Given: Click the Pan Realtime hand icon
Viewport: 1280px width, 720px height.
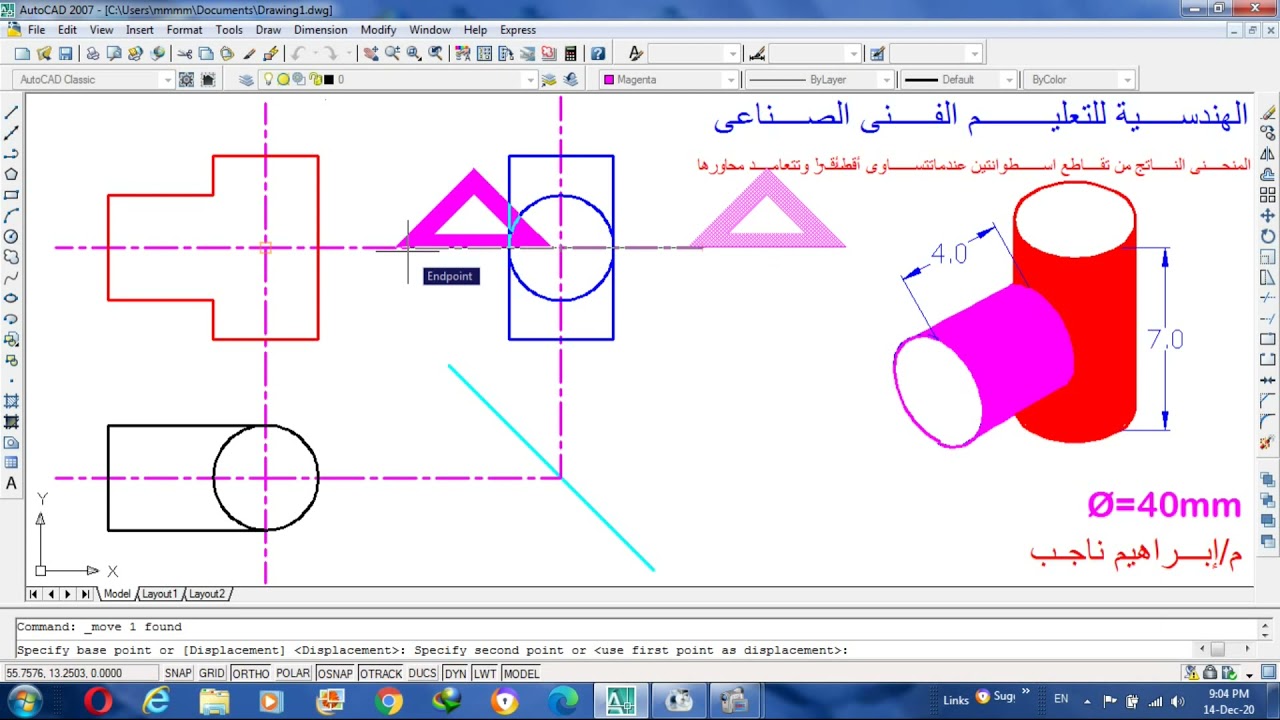Looking at the screenshot, I should [371, 54].
